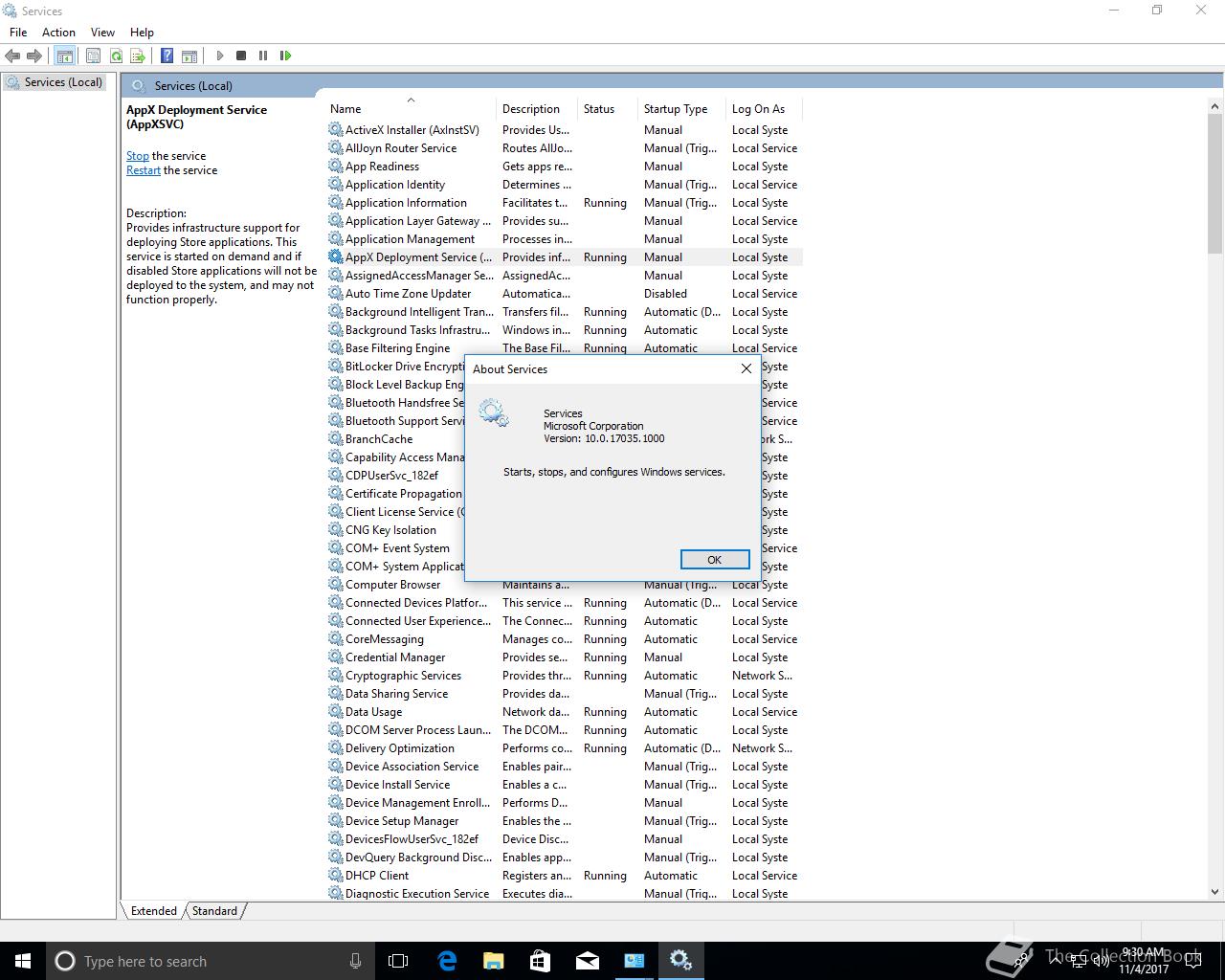Open the Mail app on the taskbar
The width and height of the screenshot is (1225, 980).
[588, 961]
